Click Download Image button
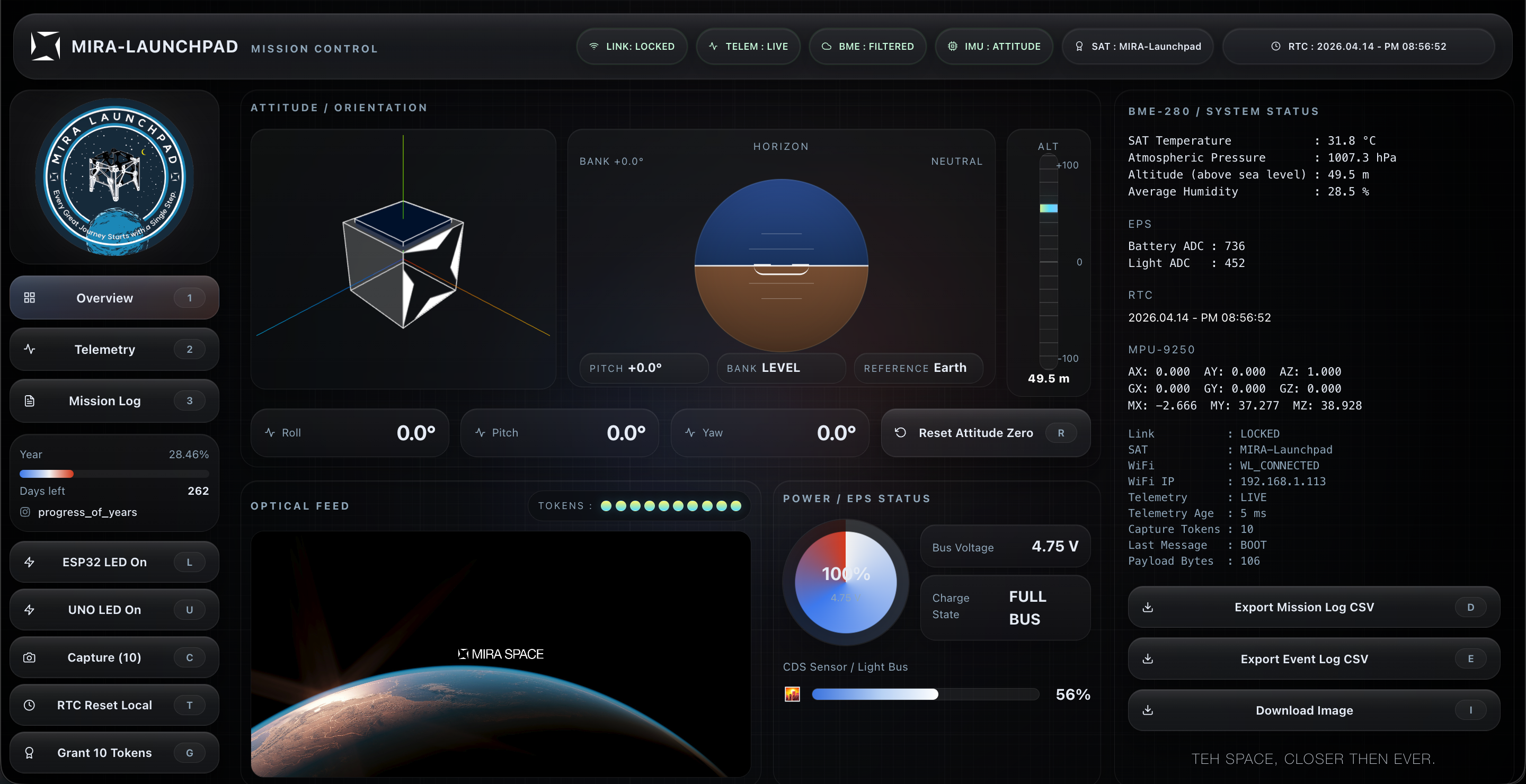The image size is (1526, 784). 1314,710
